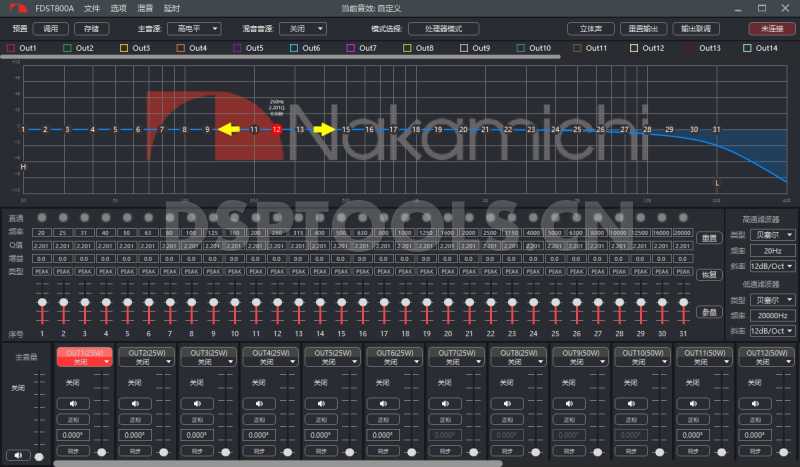
Task: Enable the Out1 channel checkbox
Action: coord(10,48)
